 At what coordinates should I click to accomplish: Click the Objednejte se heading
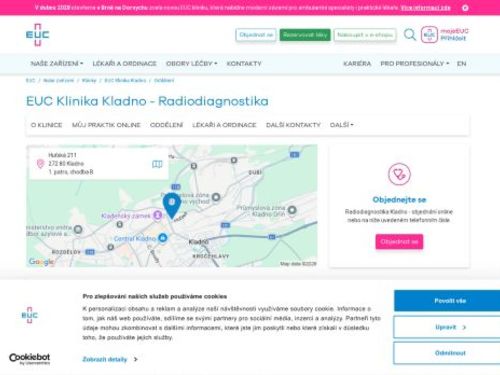click(x=399, y=200)
